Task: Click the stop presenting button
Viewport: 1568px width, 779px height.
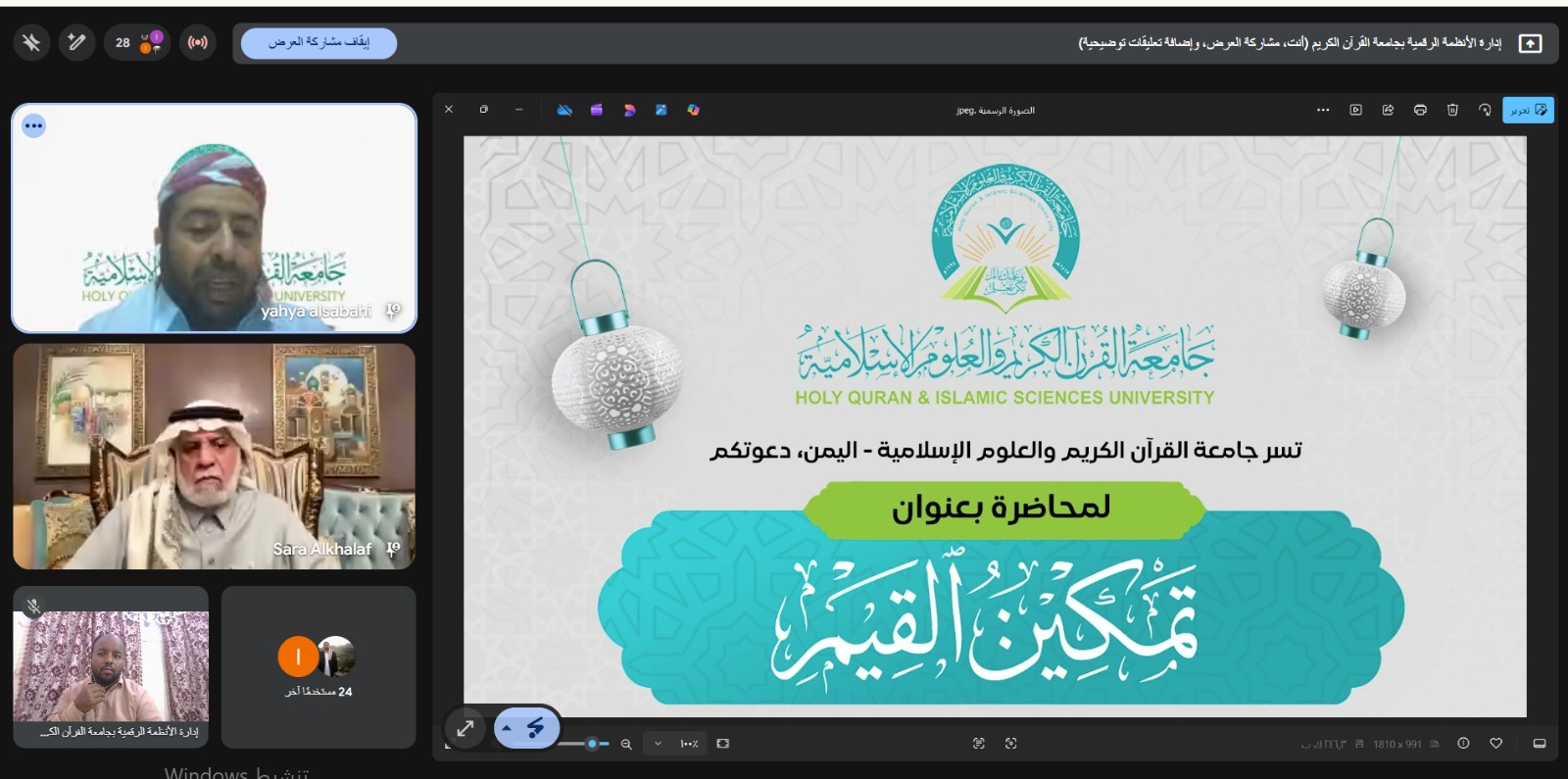Action: point(318,43)
